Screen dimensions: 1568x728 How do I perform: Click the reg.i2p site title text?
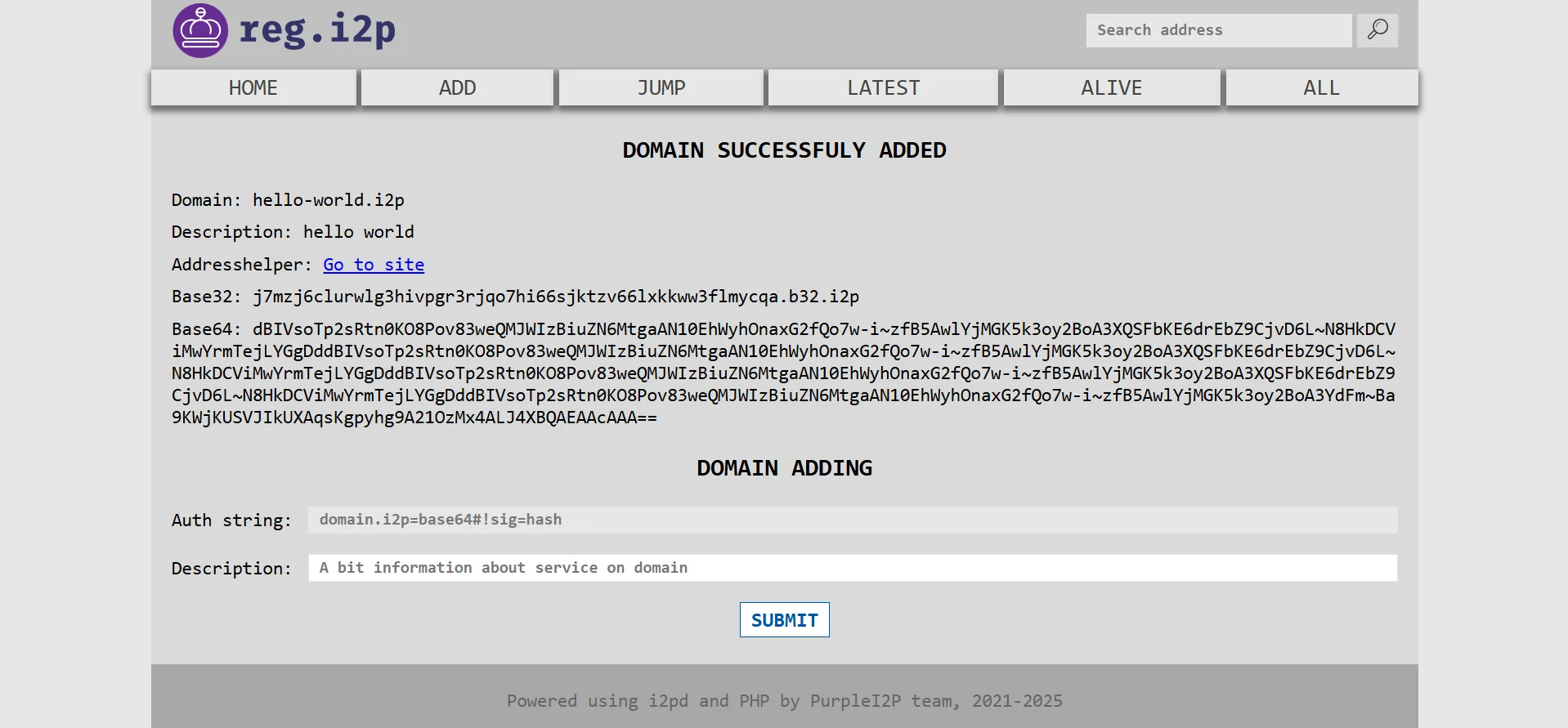[x=317, y=31]
